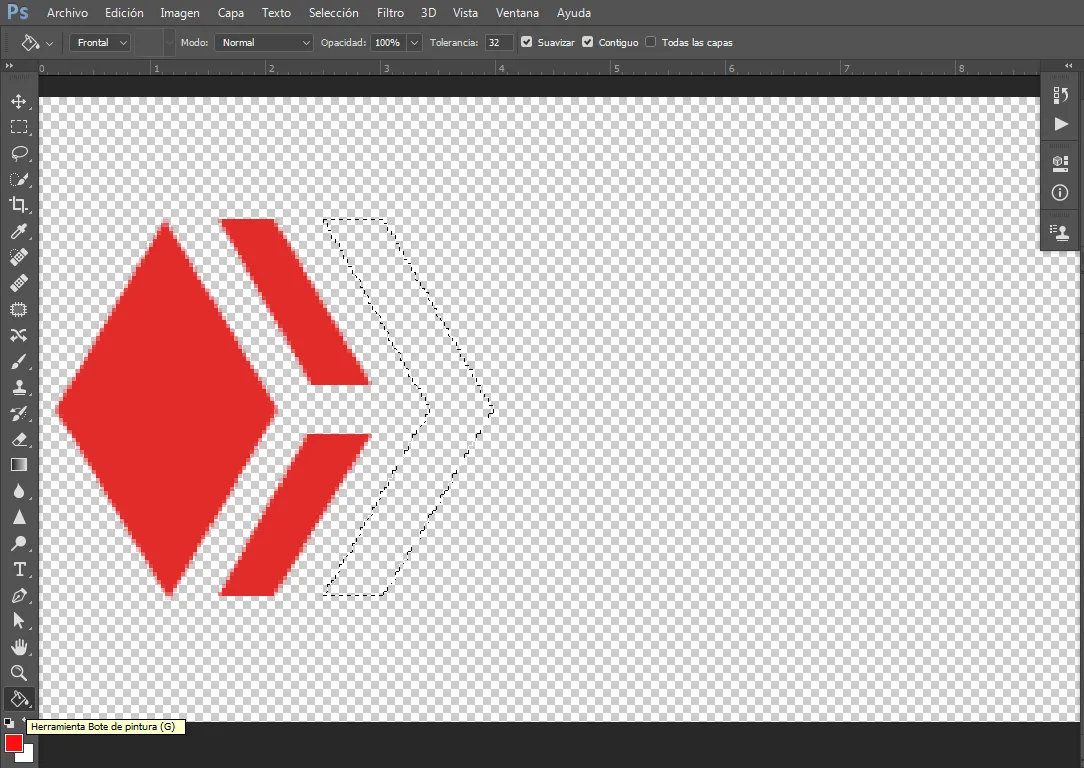Toggle the Suavizar anti-alias checkbox
1084x768 pixels.
[527, 42]
